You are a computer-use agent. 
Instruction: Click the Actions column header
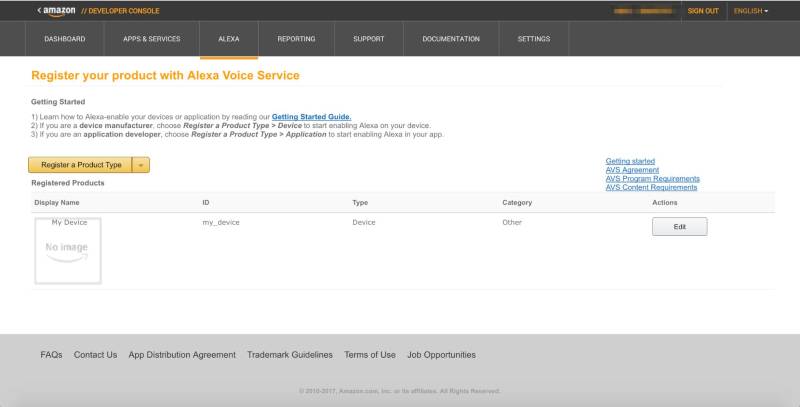click(x=664, y=202)
